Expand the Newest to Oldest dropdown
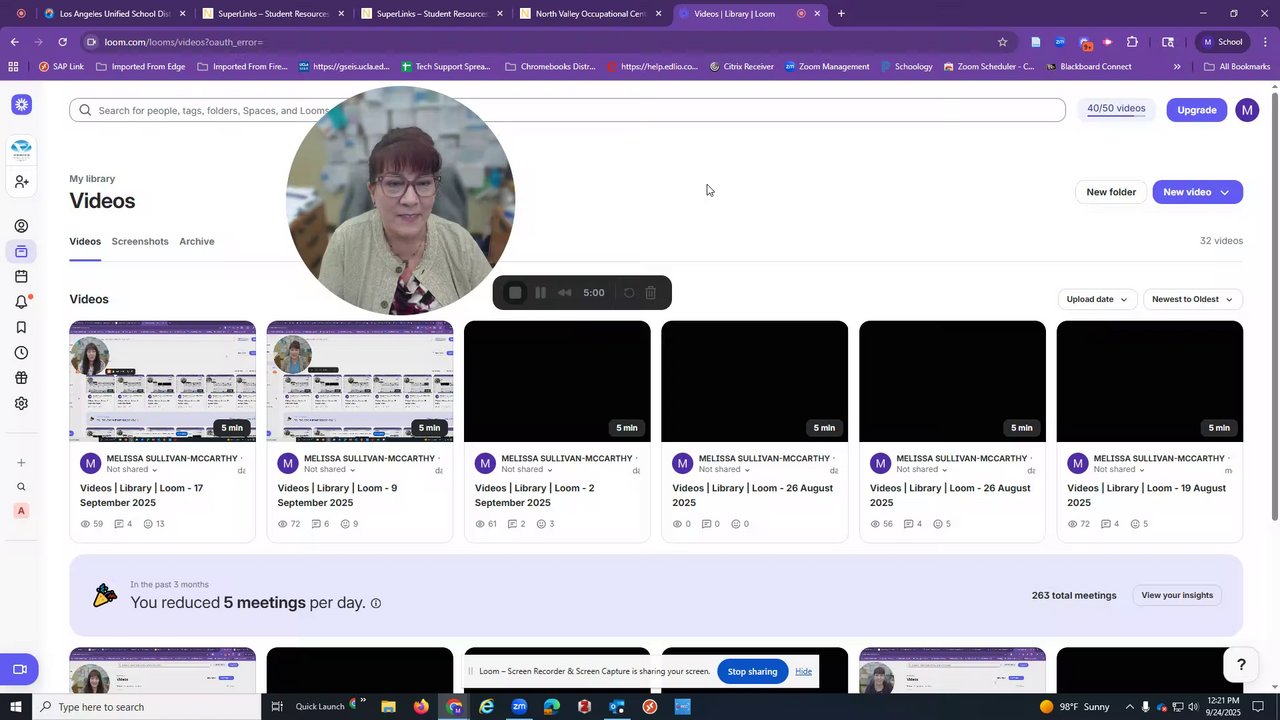Image resolution: width=1280 pixels, height=720 pixels. (1193, 299)
